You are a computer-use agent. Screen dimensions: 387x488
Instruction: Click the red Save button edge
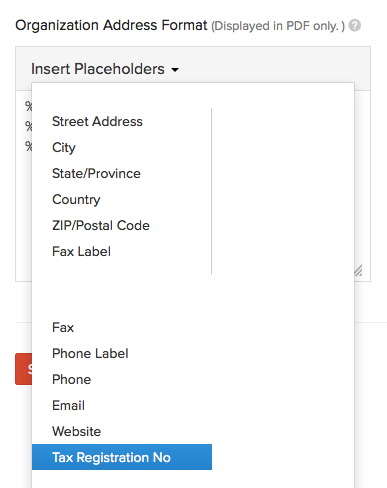coord(24,369)
